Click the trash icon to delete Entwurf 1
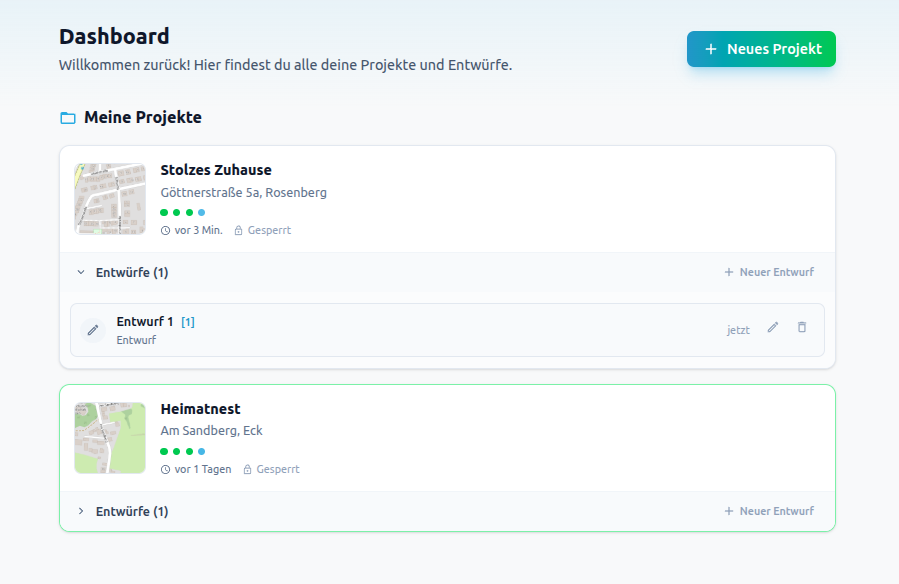899x584 pixels. pos(801,327)
